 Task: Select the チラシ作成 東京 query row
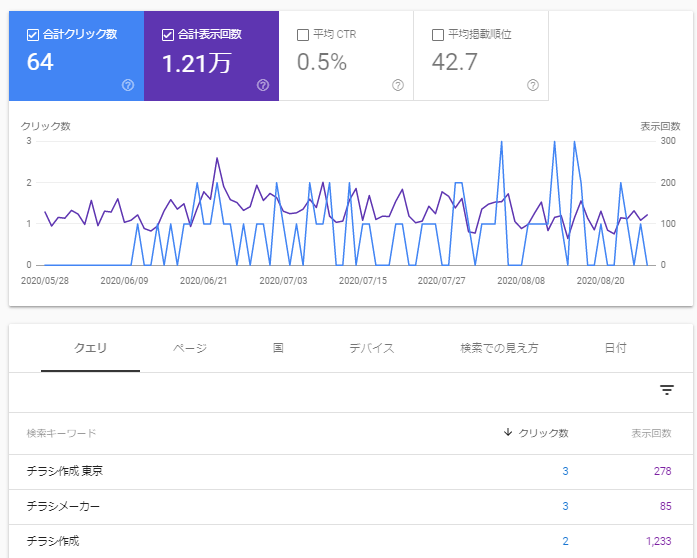tap(351, 471)
